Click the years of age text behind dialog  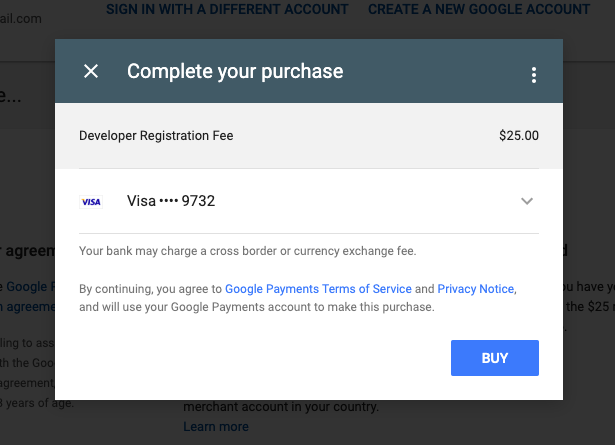[38, 404]
